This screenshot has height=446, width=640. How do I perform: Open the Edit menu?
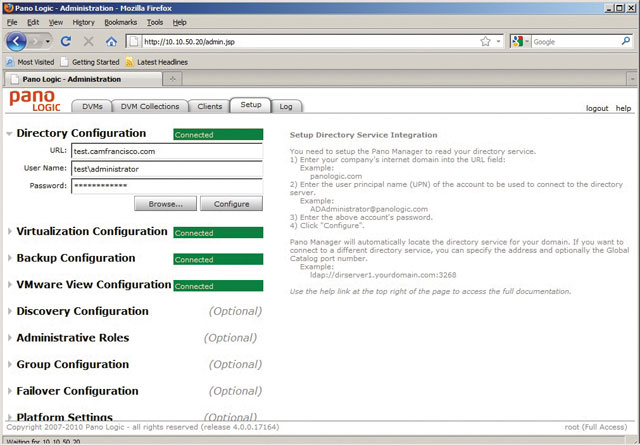(x=33, y=22)
